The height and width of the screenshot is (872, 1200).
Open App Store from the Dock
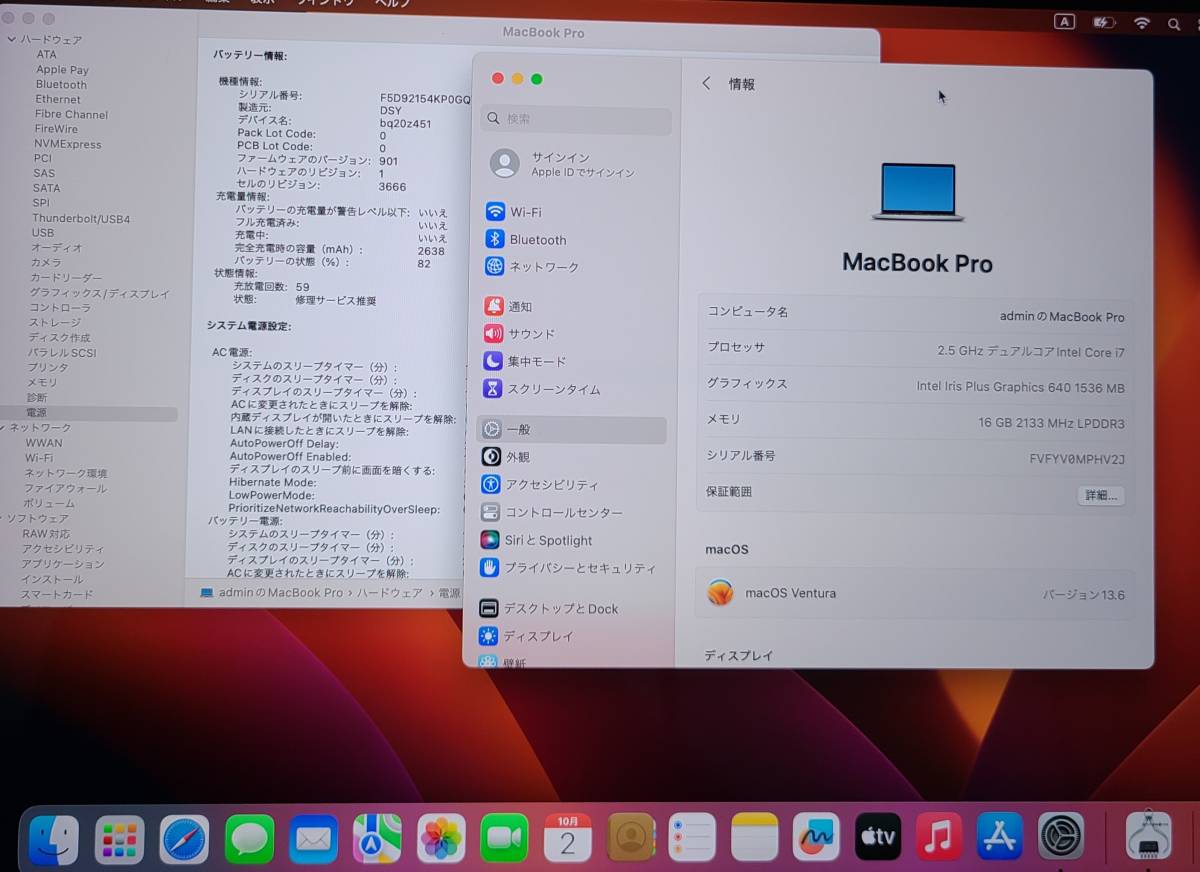coord(1000,837)
